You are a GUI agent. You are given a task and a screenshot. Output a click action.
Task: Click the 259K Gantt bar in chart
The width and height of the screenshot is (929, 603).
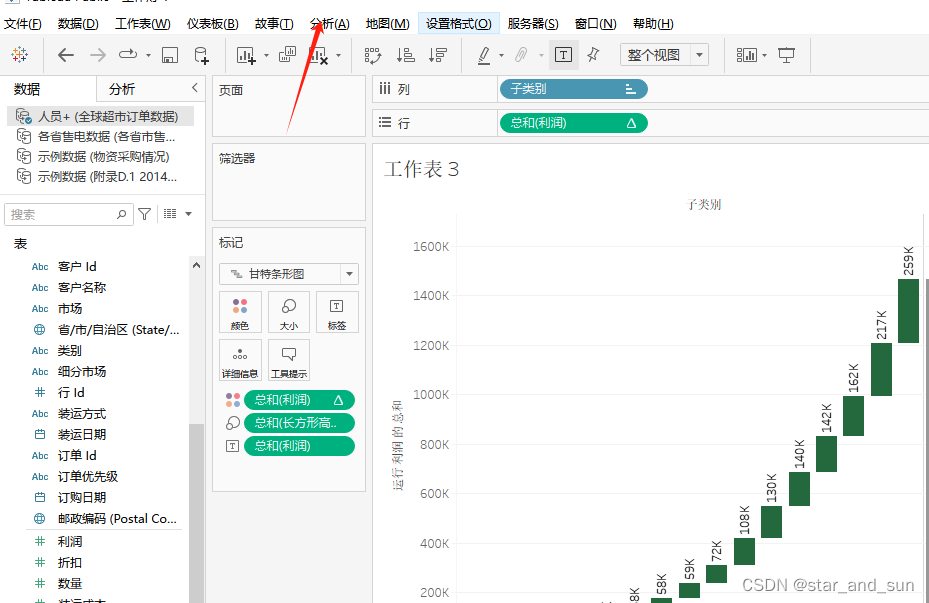click(x=908, y=311)
